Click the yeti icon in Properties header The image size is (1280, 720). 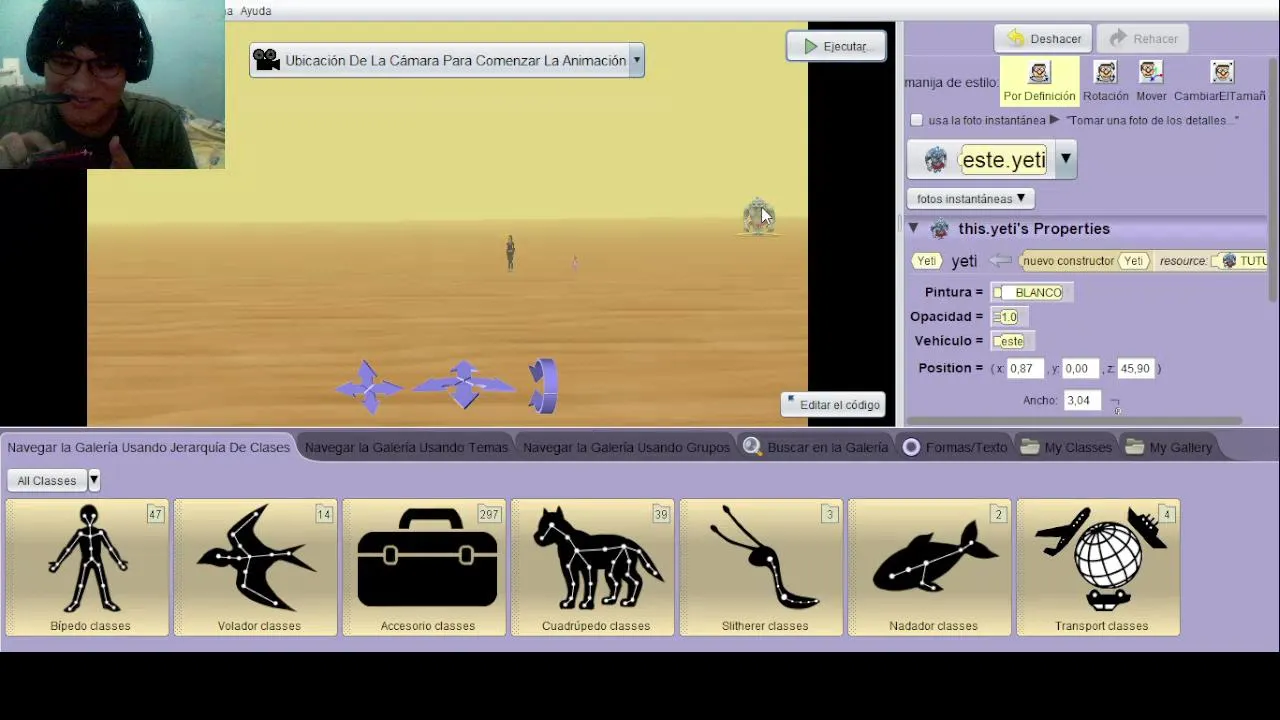(x=939, y=229)
